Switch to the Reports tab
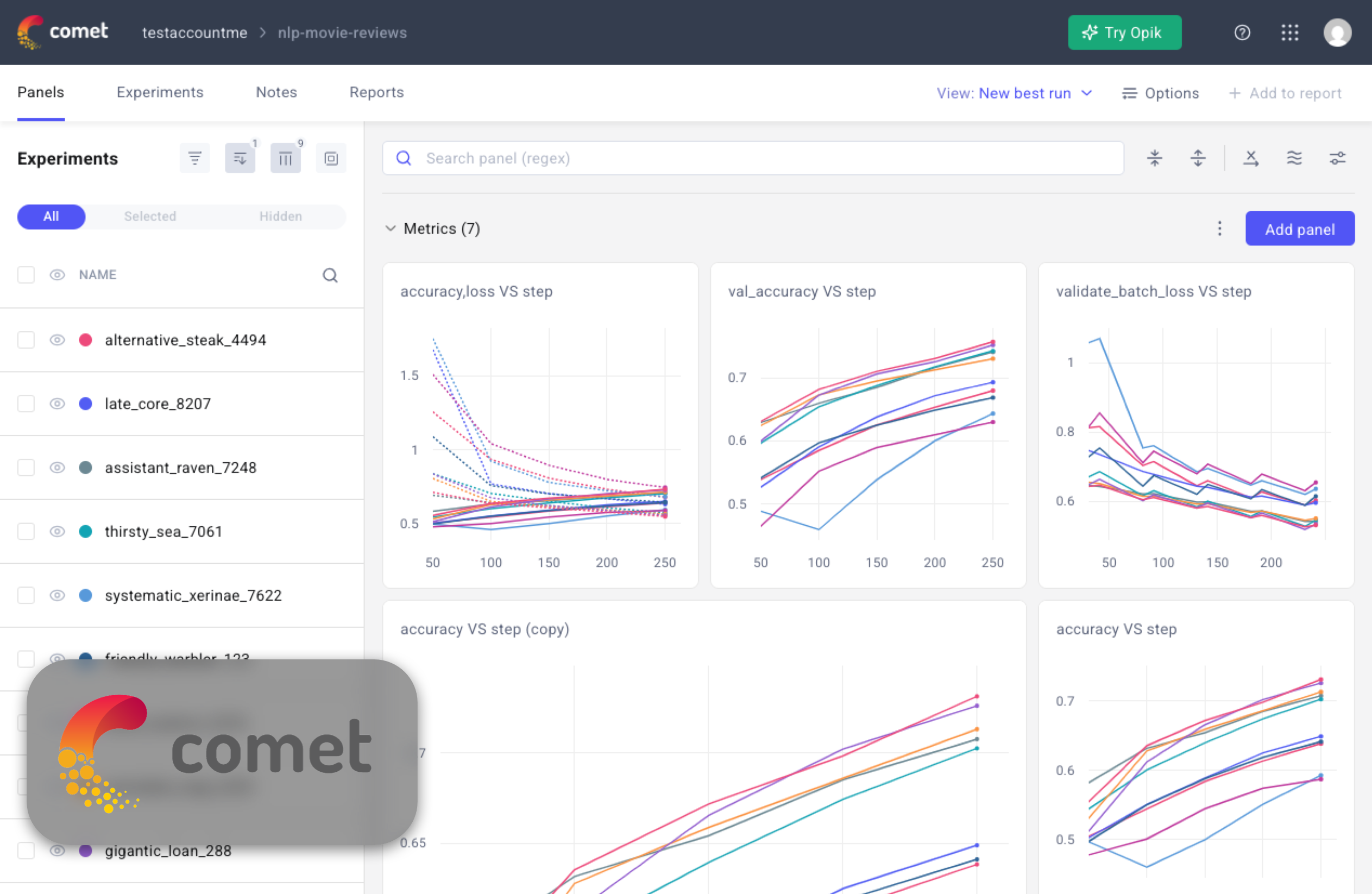This screenshot has width=1372, height=894. (376, 92)
